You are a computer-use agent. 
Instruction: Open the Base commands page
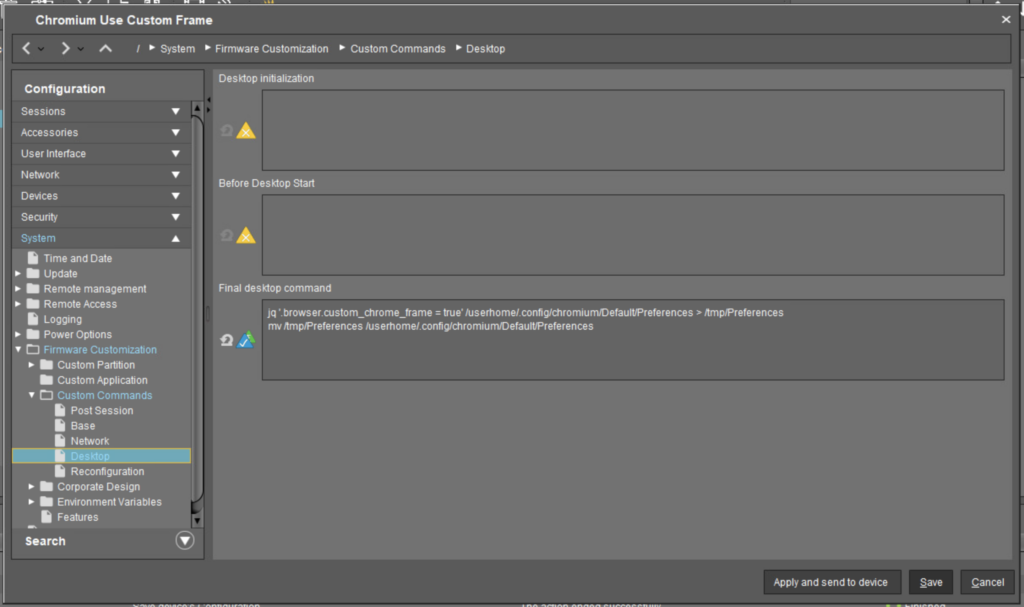point(82,426)
